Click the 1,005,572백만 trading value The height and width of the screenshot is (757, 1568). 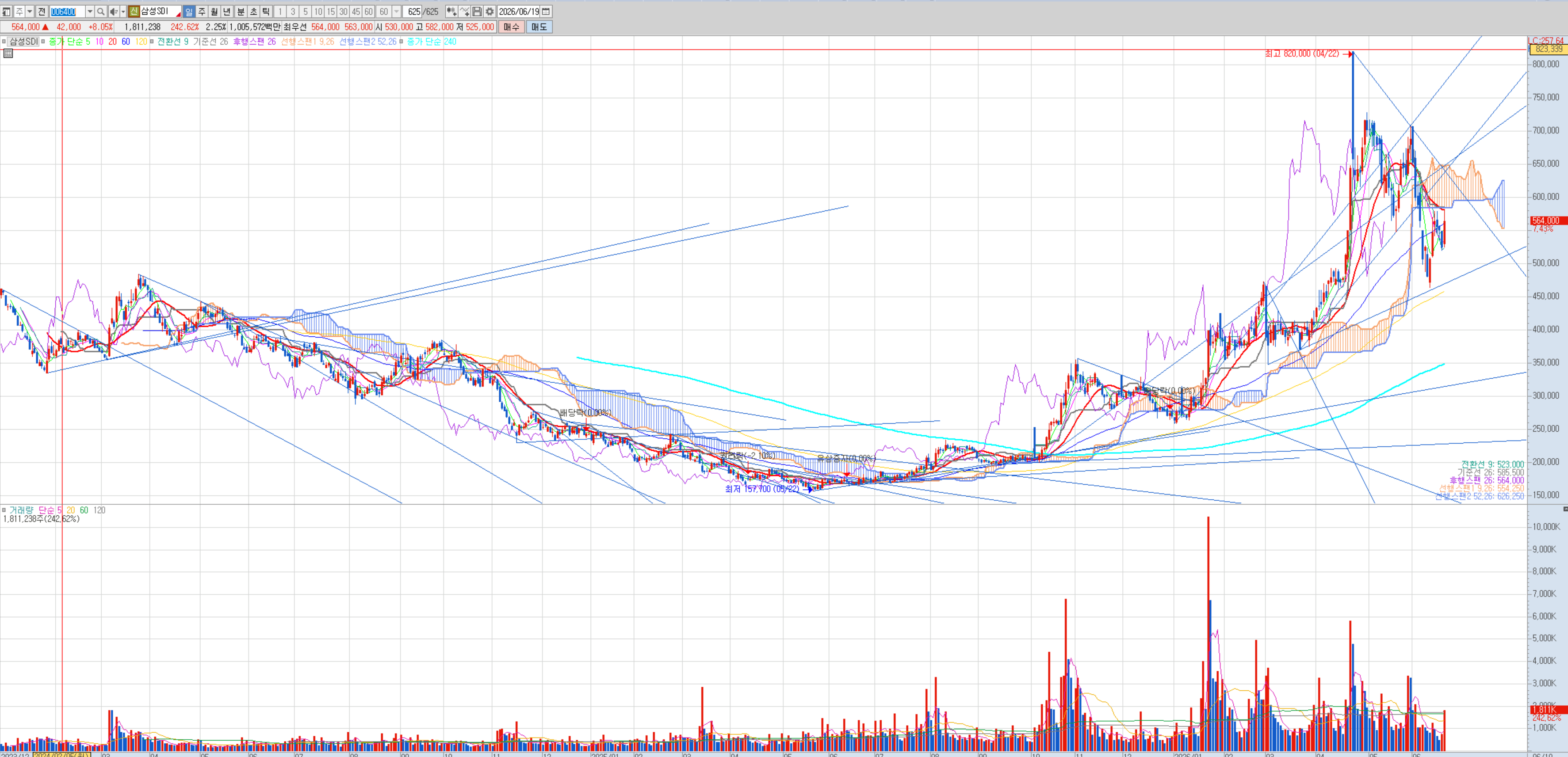[255, 27]
